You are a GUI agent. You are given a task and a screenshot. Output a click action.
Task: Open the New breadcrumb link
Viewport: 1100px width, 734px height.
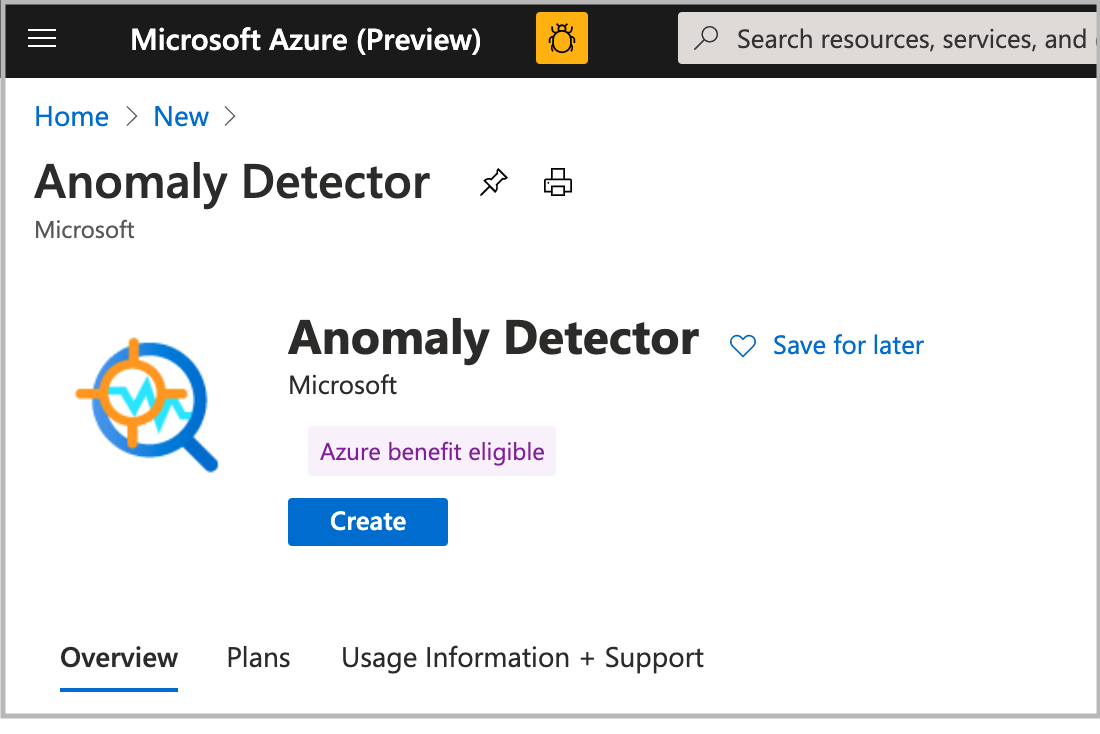pyautogui.click(x=180, y=116)
